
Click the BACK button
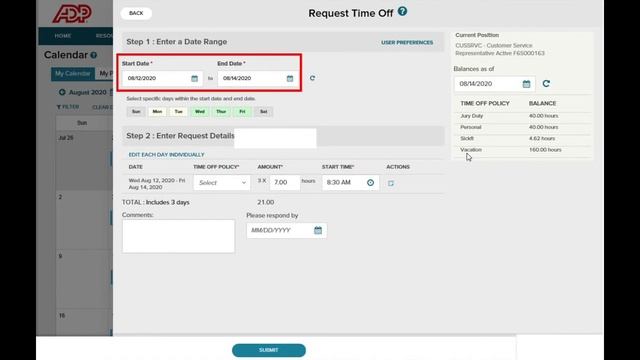coord(136,13)
